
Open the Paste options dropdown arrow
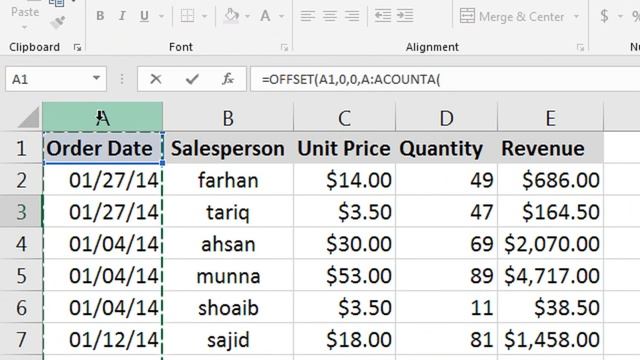(x=24, y=27)
